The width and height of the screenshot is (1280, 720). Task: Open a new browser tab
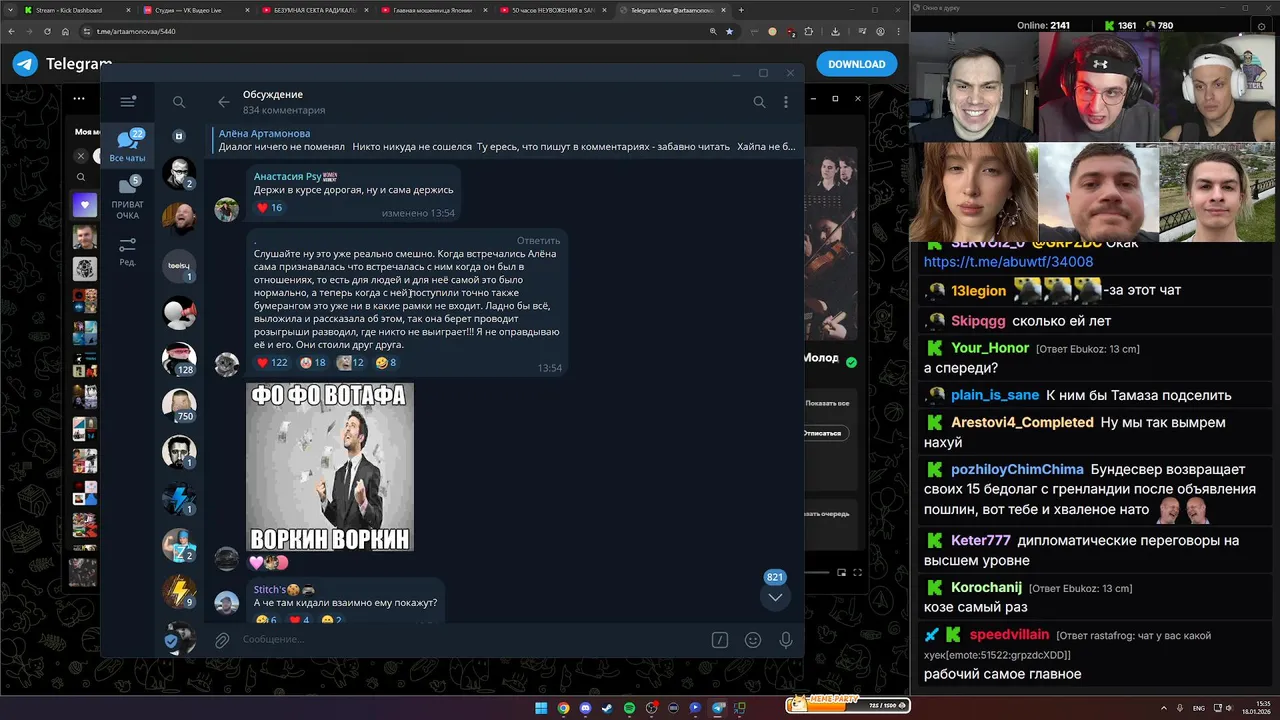coord(741,10)
